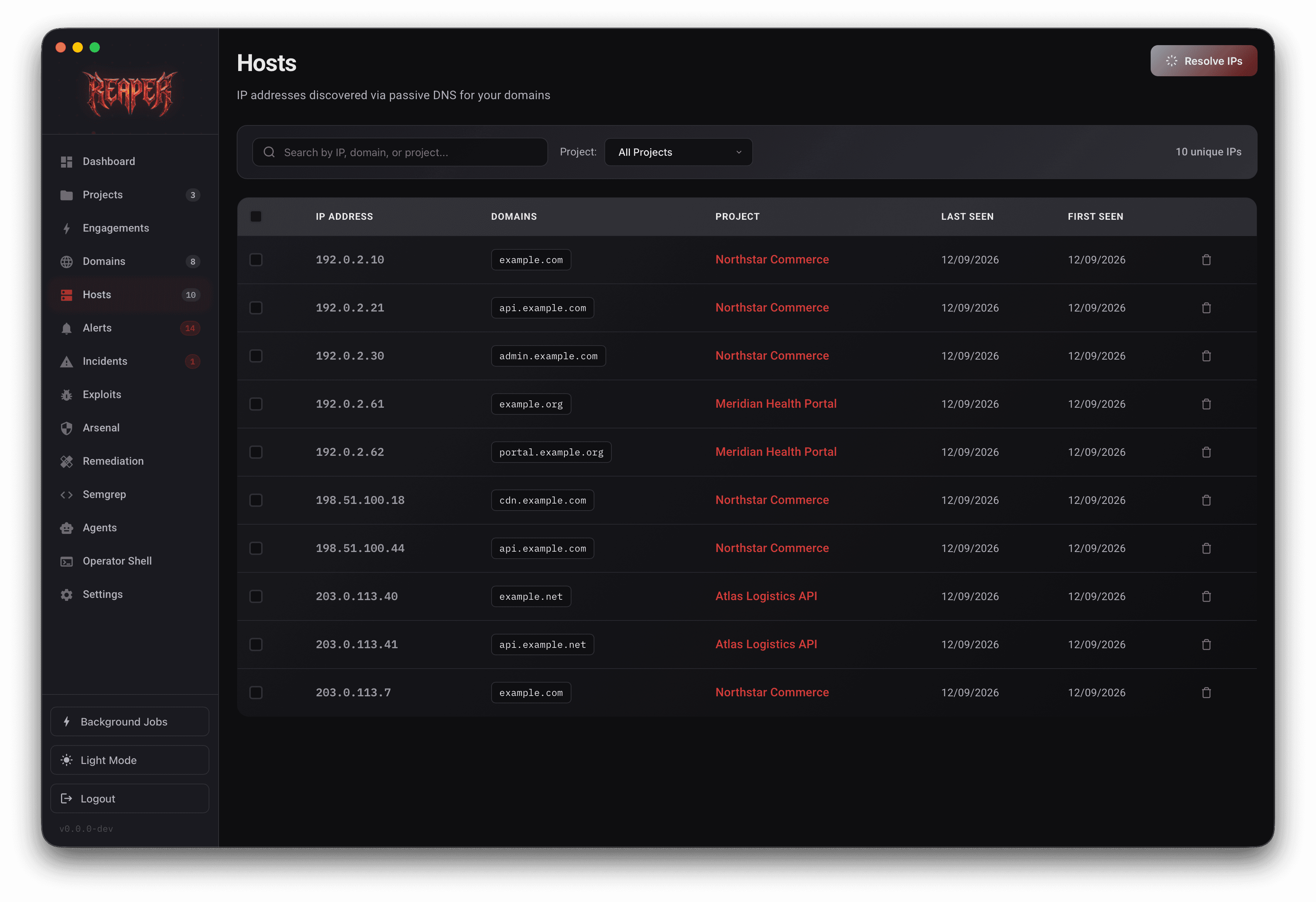Check the 192.0.2.61 row checkbox

[x=256, y=404]
